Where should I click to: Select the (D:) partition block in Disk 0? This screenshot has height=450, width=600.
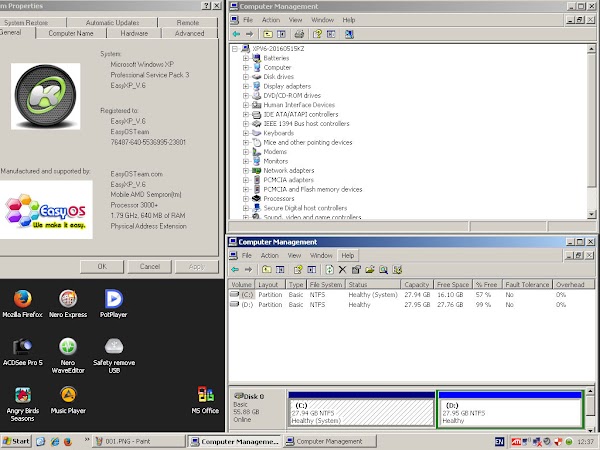(510, 411)
